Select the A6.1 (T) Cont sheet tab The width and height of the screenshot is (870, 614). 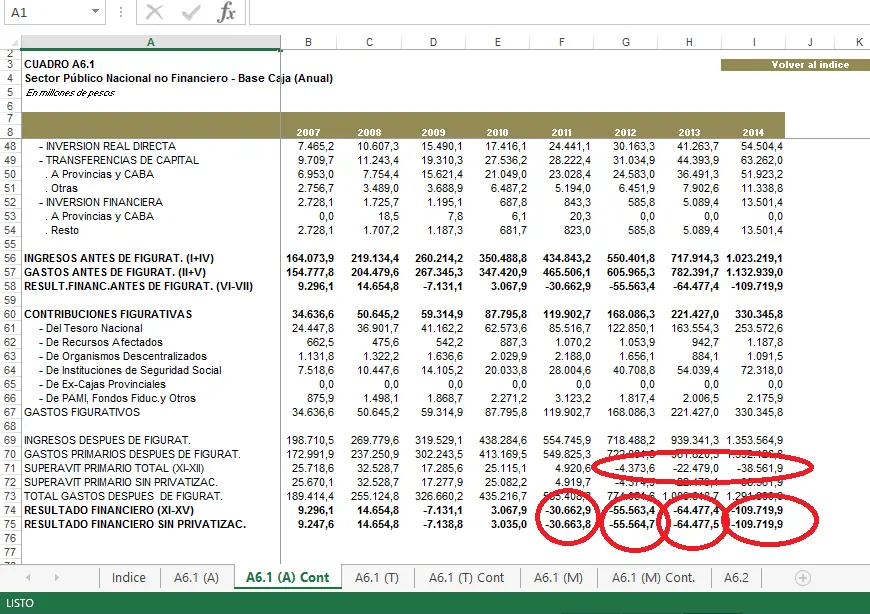(x=466, y=577)
